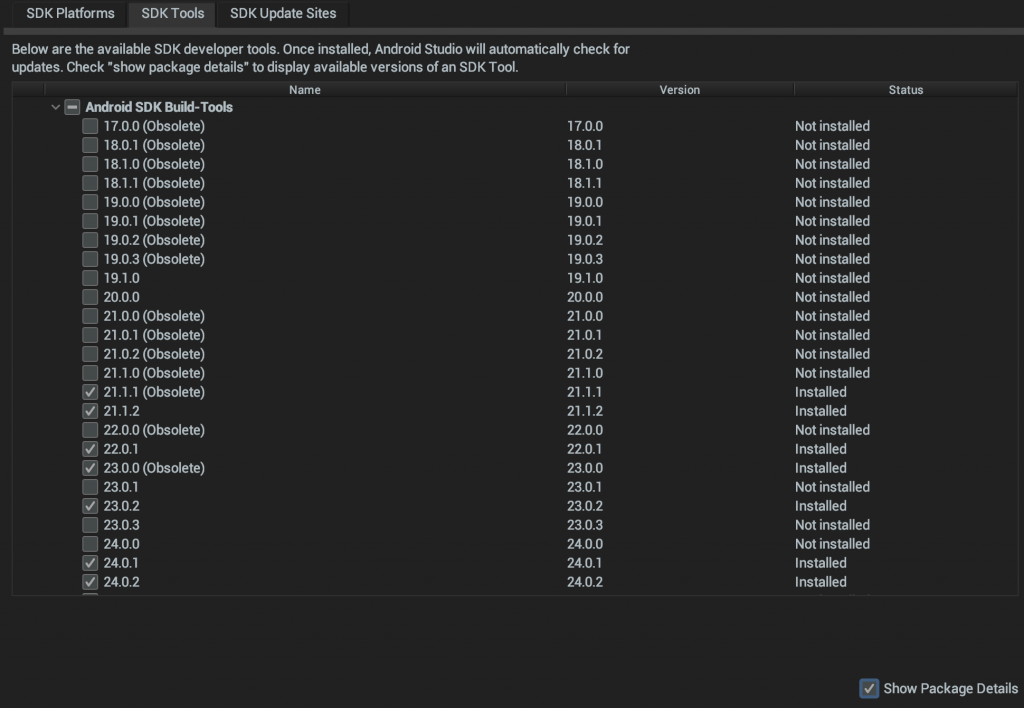
Task: Check the 18.1.1 (Obsolete) checkbox
Action: 90,183
